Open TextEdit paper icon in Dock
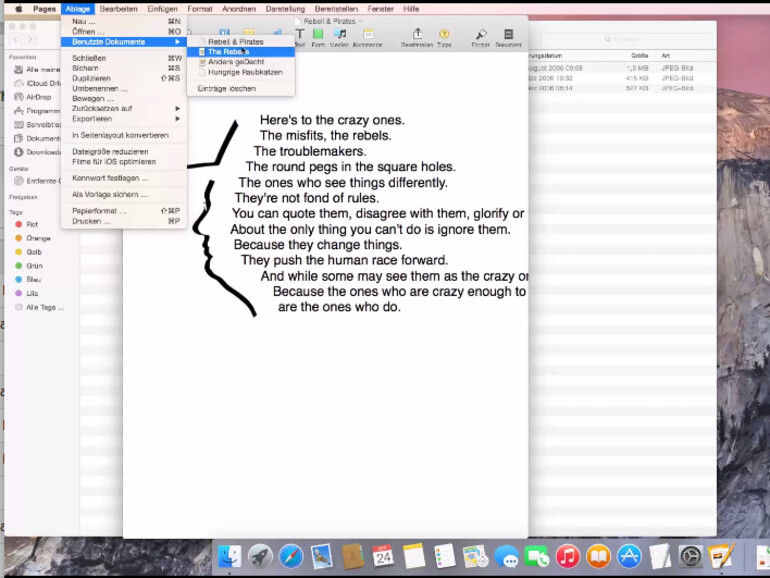Screen dimensions: 770x578 tap(660, 556)
